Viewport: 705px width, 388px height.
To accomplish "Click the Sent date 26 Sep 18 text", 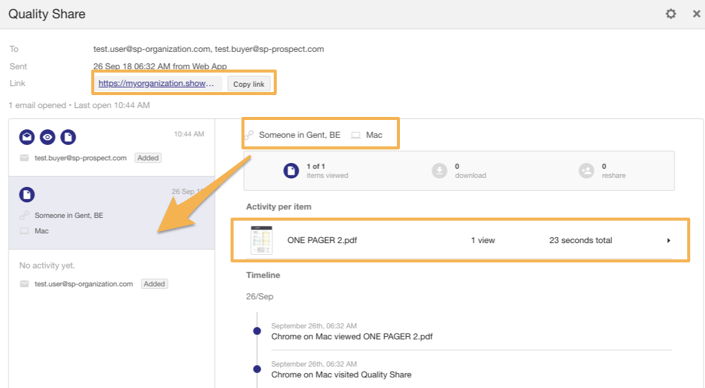I will 160,66.
